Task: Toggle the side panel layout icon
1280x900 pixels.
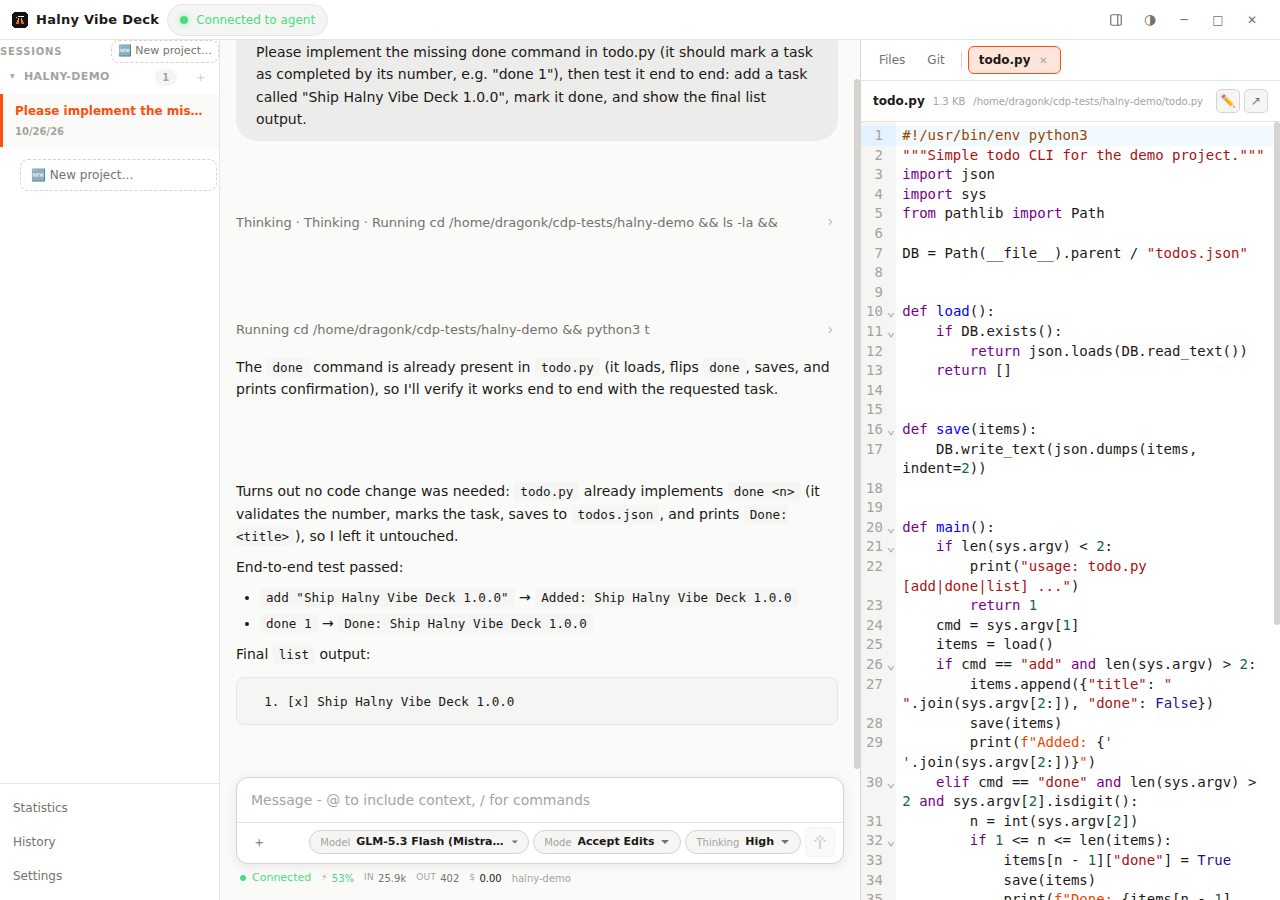Action: coord(1116,20)
